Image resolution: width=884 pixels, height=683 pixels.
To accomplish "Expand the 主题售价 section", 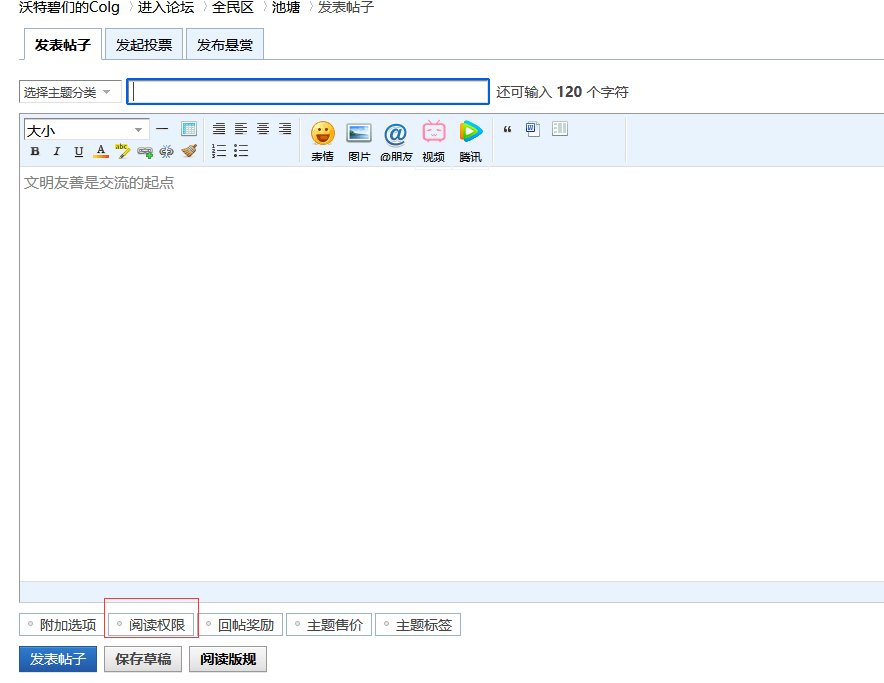I will coord(329,625).
